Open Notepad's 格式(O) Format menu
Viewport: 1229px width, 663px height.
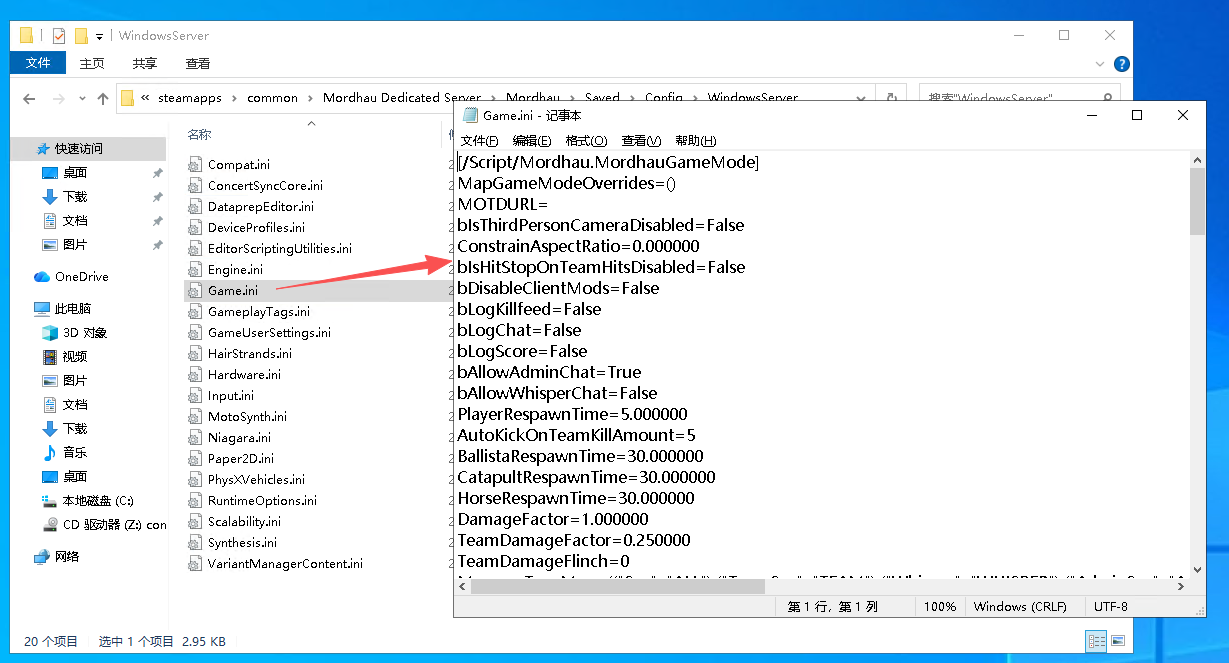click(584, 141)
